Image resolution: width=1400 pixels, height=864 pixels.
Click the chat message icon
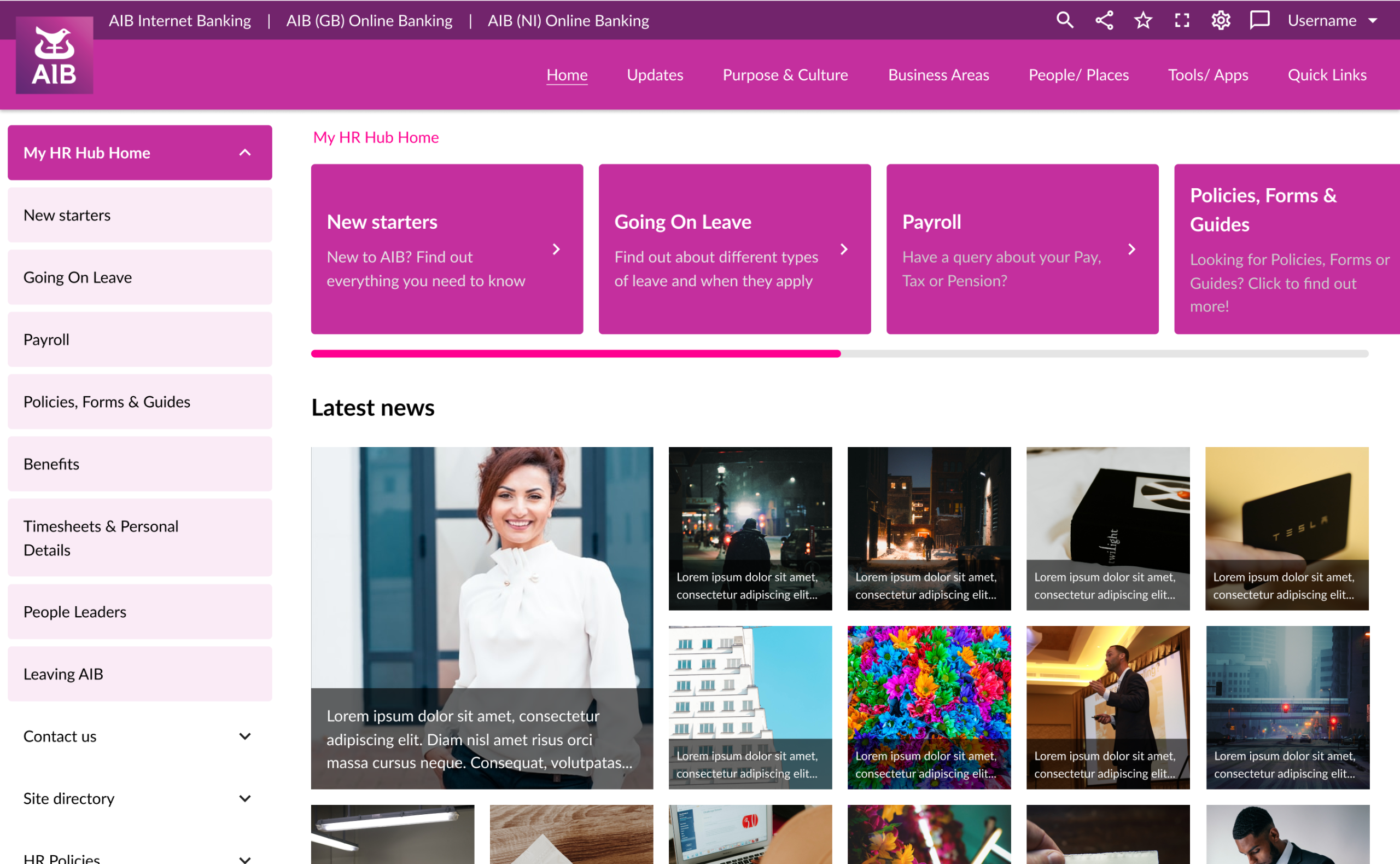[1259, 20]
